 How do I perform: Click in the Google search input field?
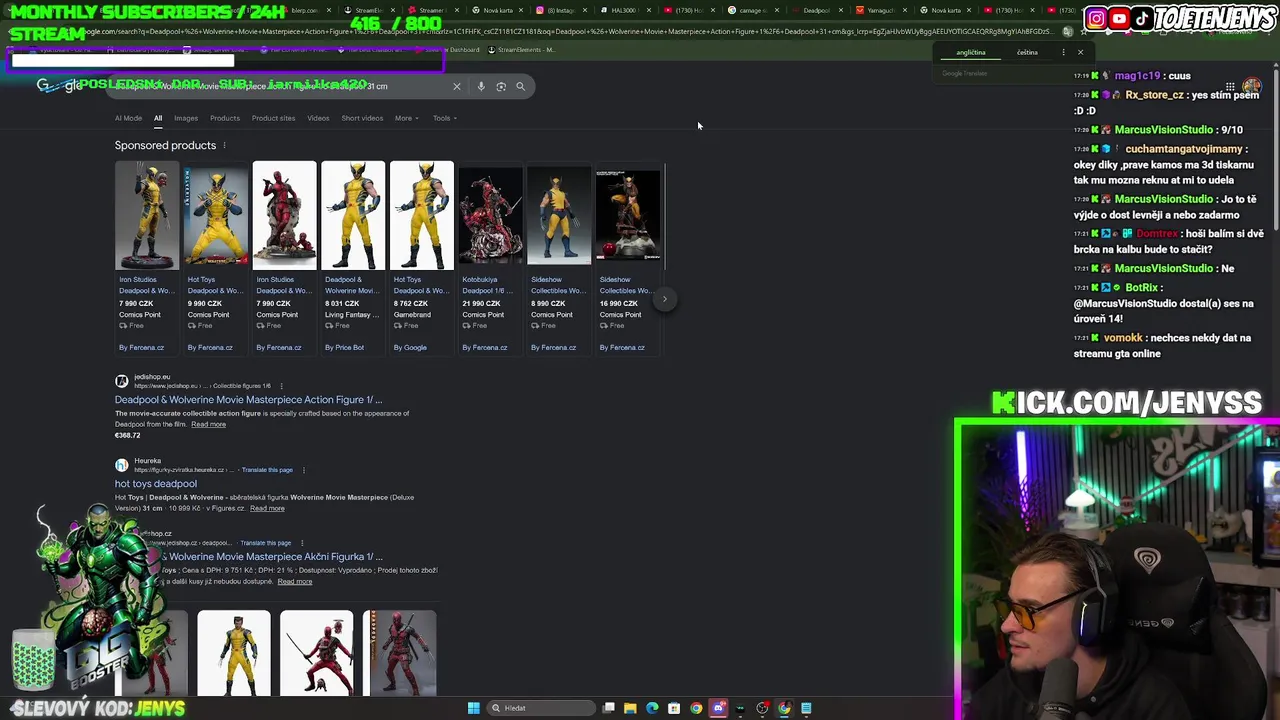pyautogui.click(x=280, y=86)
